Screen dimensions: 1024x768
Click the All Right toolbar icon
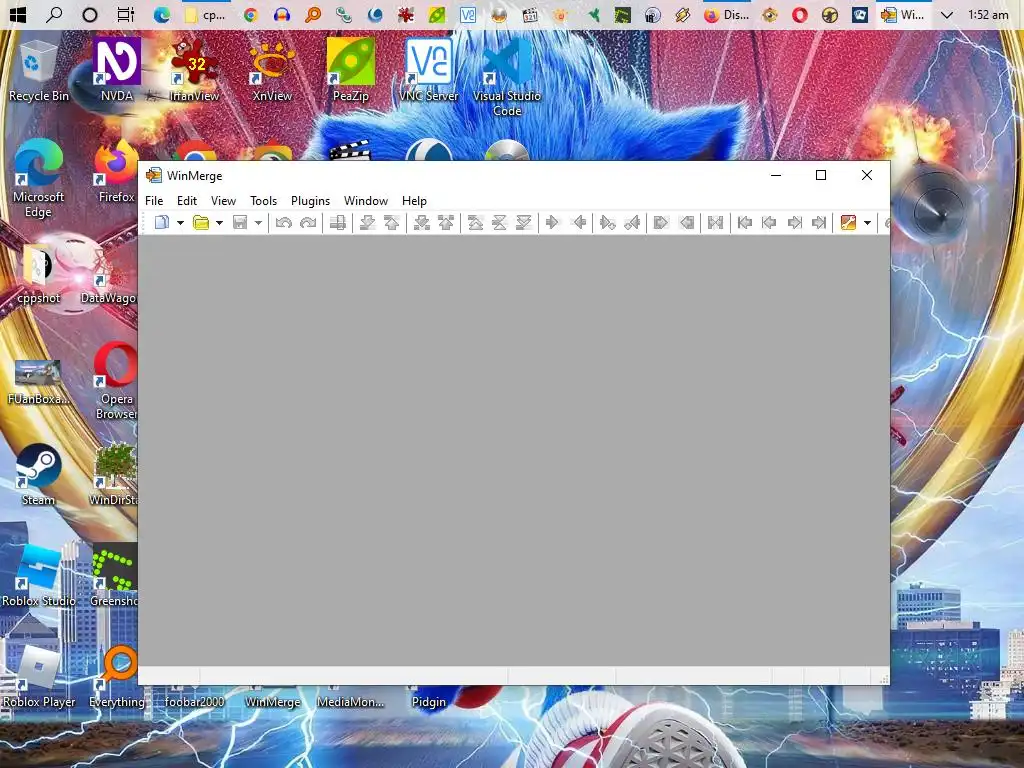661,223
